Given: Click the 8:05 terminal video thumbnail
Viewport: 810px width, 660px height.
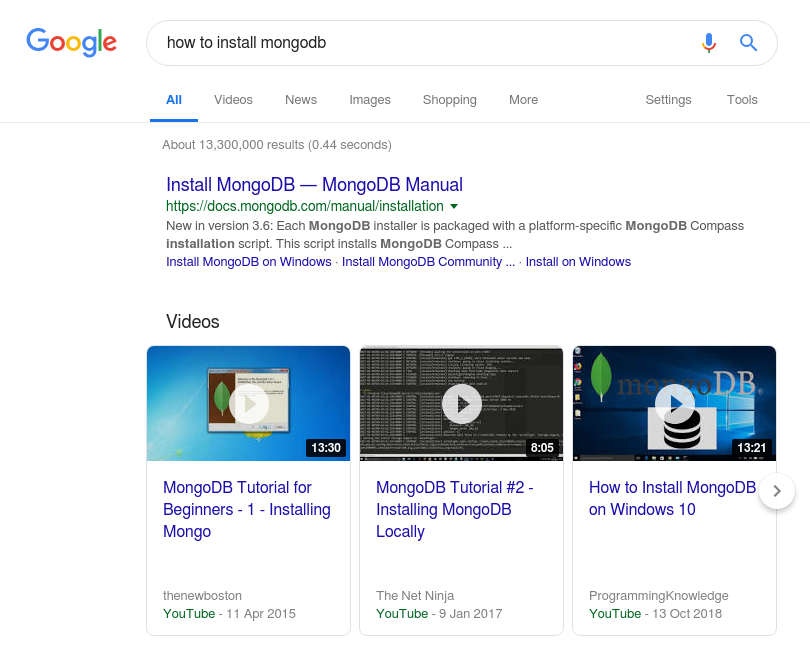Looking at the screenshot, I should pyautogui.click(x=461, y=403).
